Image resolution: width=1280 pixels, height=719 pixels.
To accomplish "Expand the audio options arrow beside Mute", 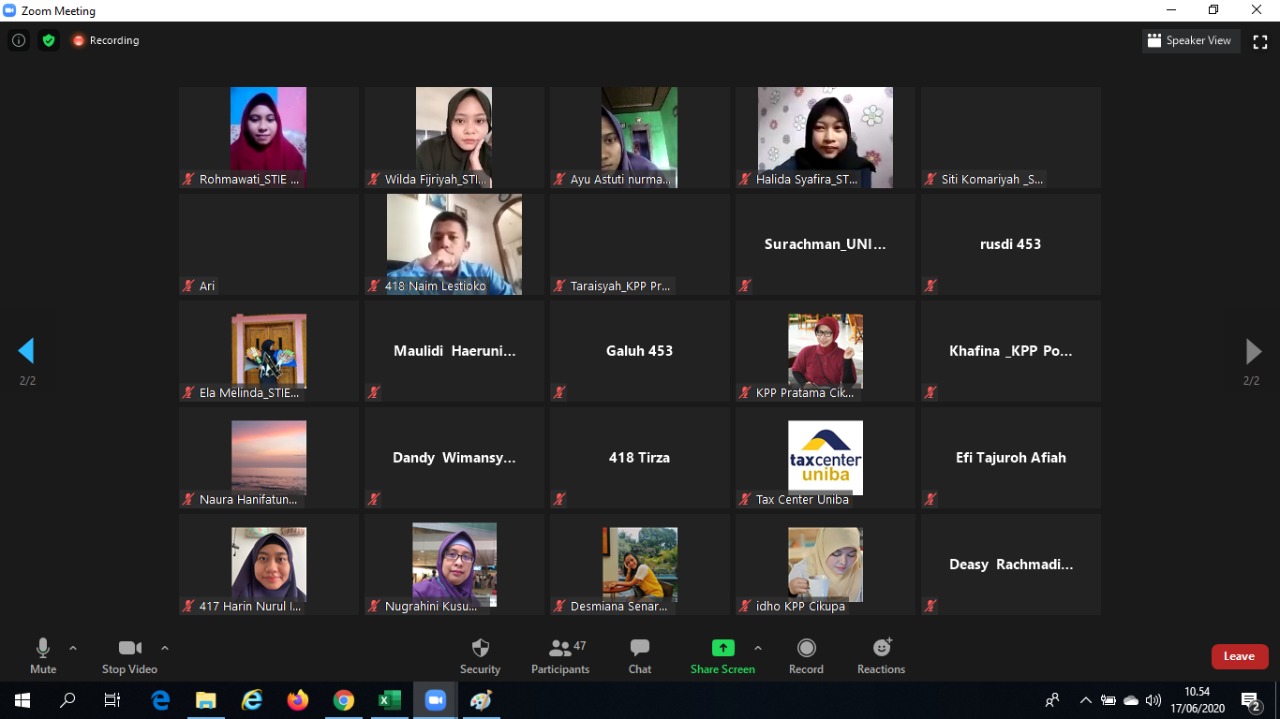I will tap(73, 648).
